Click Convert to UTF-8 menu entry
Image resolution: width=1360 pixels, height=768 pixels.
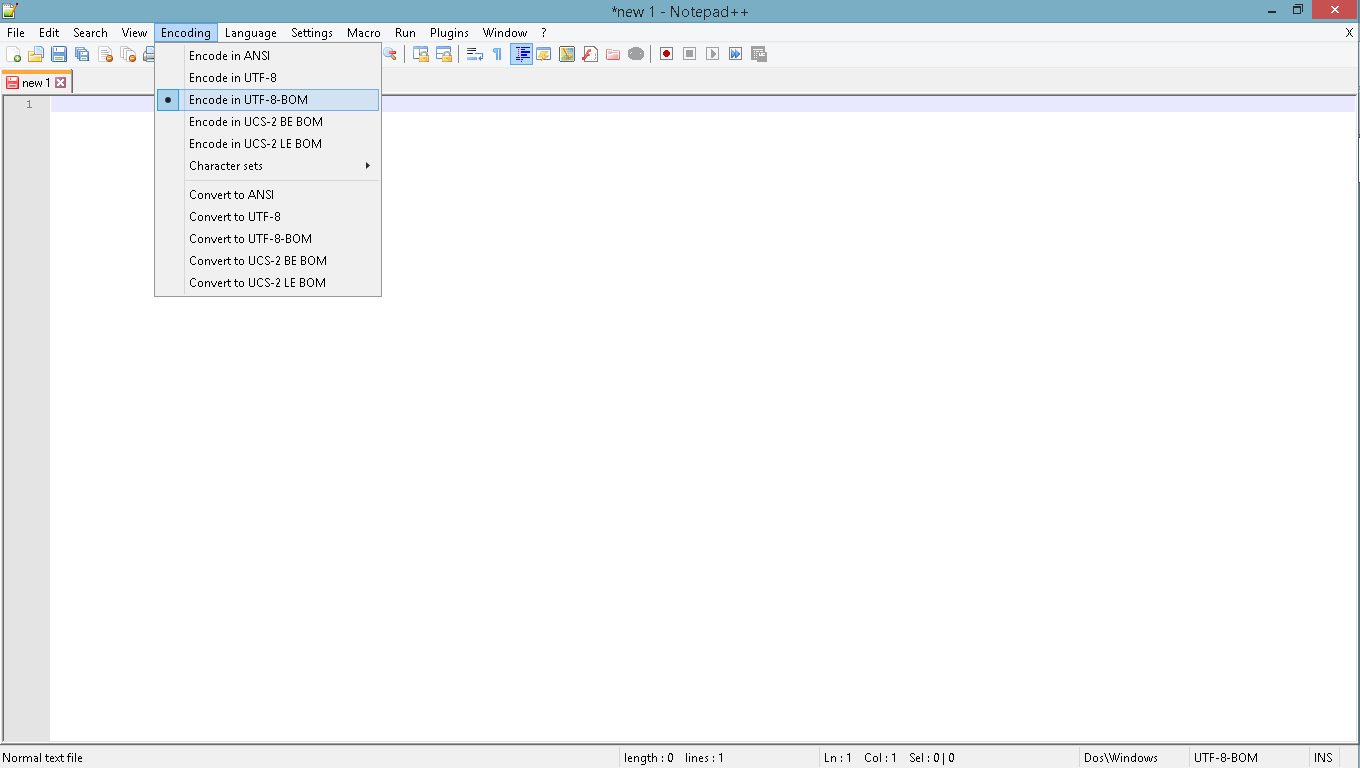coord(235,217)
